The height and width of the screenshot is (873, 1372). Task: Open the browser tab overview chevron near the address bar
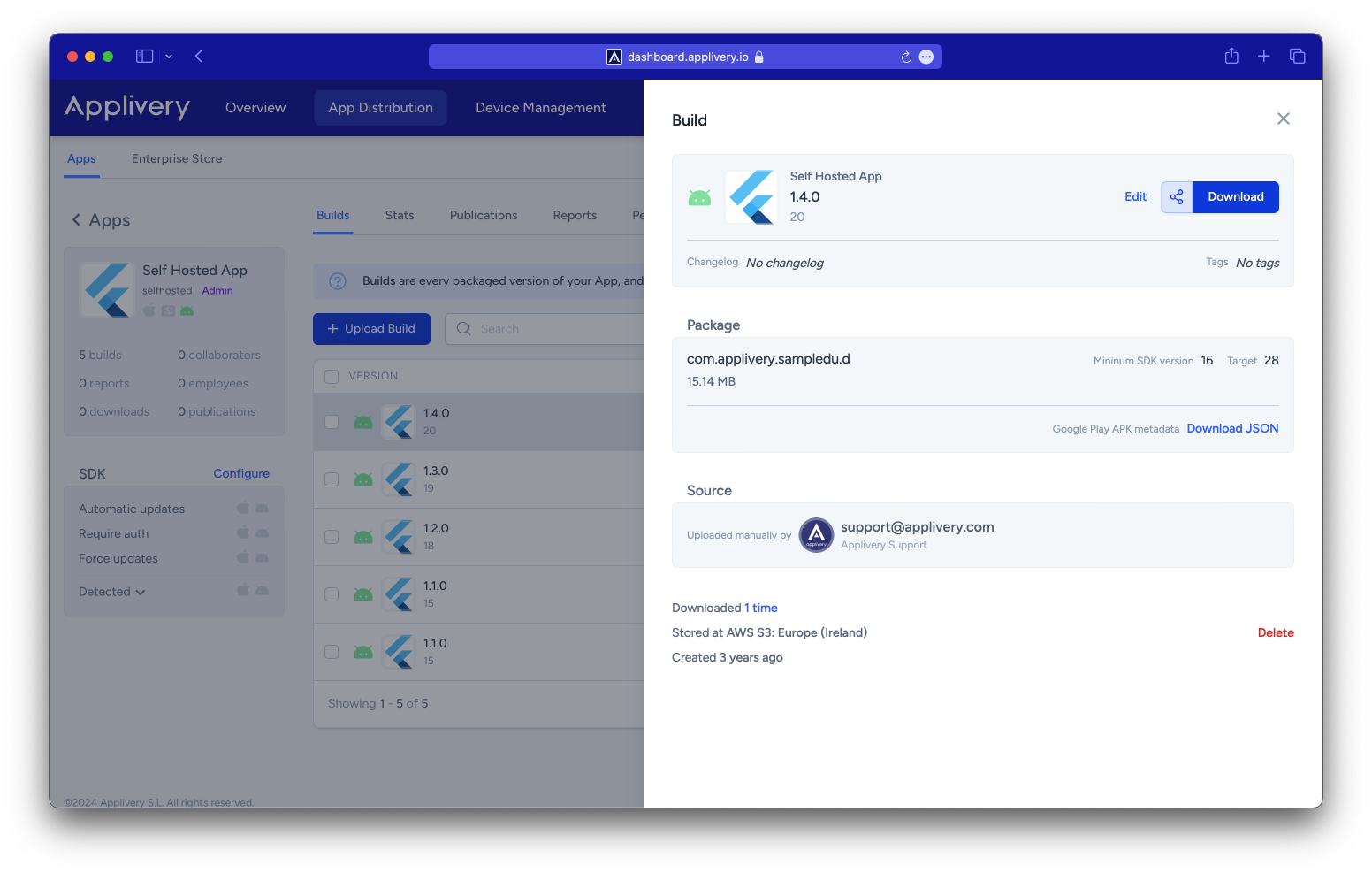pyautogui.click(x=169, y=56)
